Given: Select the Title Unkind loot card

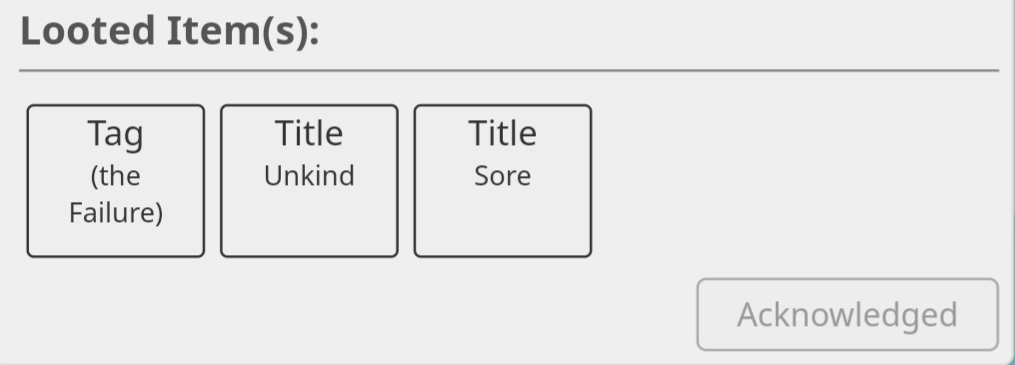Looking at the screenshot, I should point(309,181).
